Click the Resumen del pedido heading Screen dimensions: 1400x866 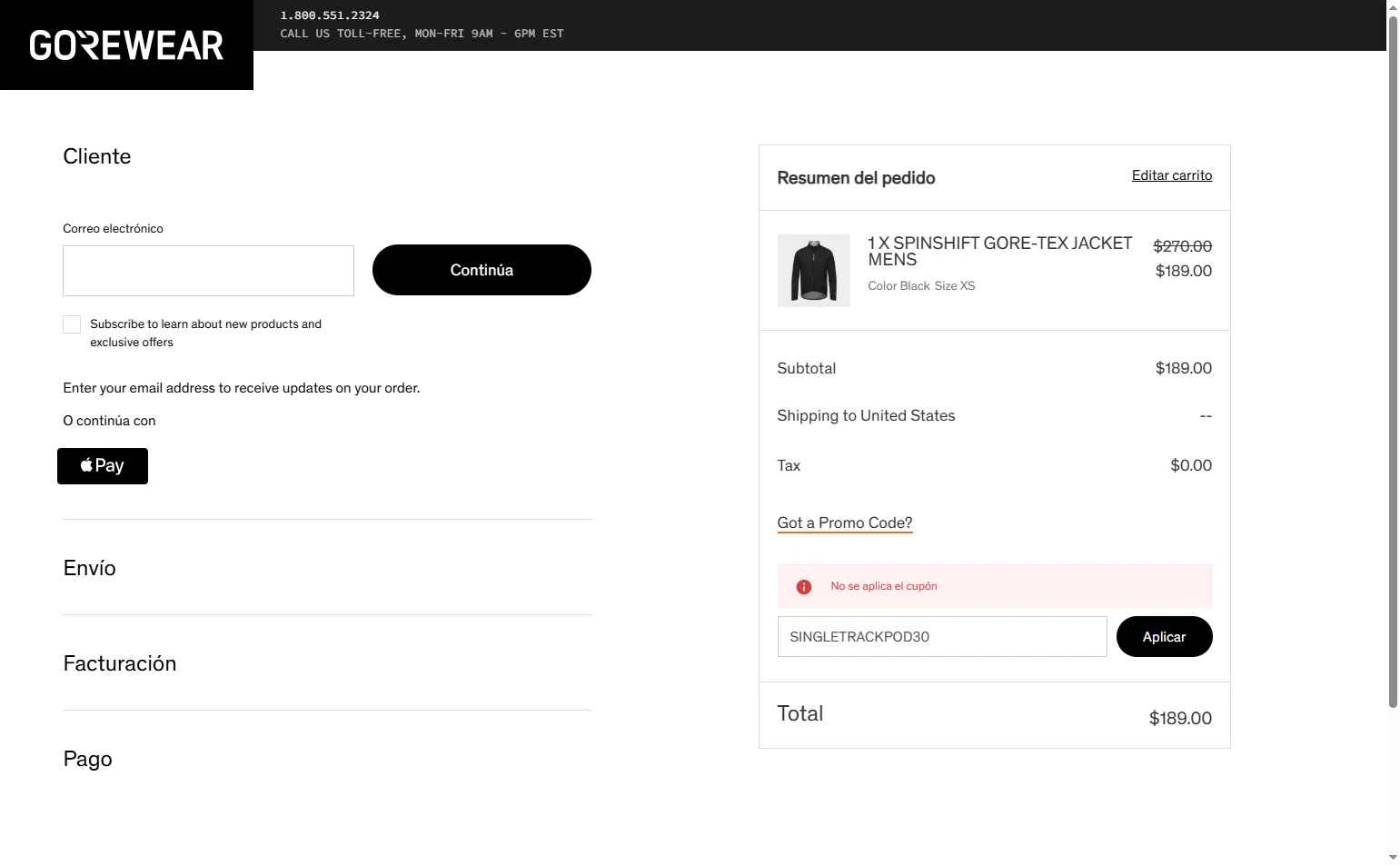pyautogui.click(x=856, y=178)
